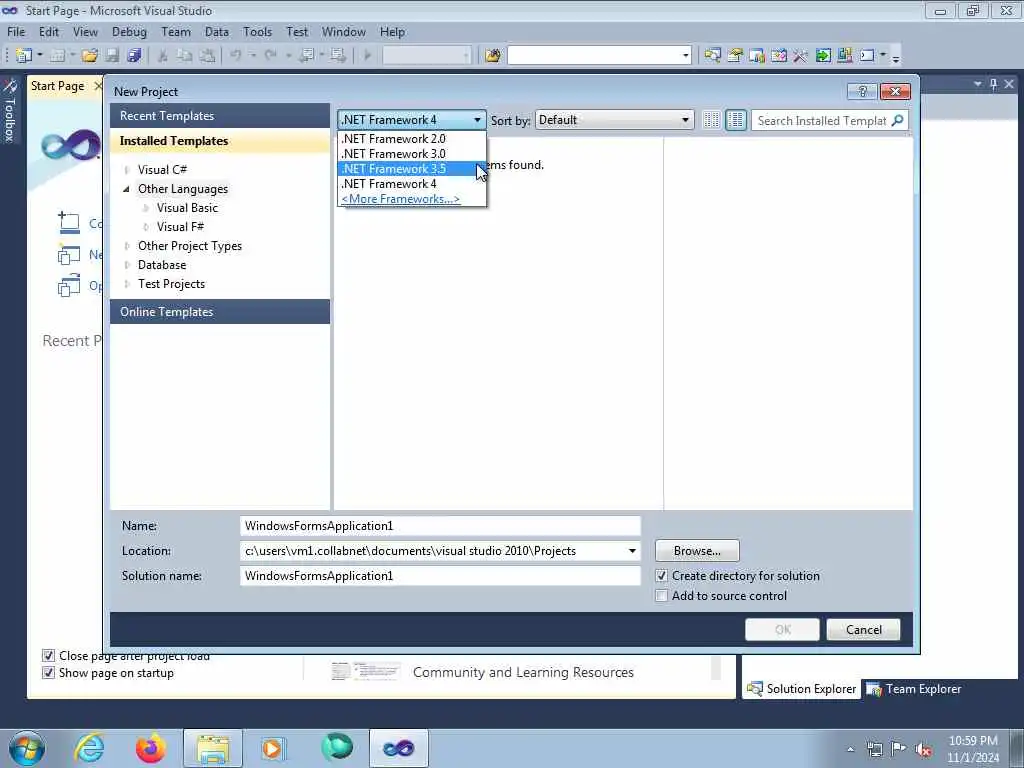Screen dimensions: 1024x768
Task: Click the Paste toolbar icon
Action: [207, 56]
